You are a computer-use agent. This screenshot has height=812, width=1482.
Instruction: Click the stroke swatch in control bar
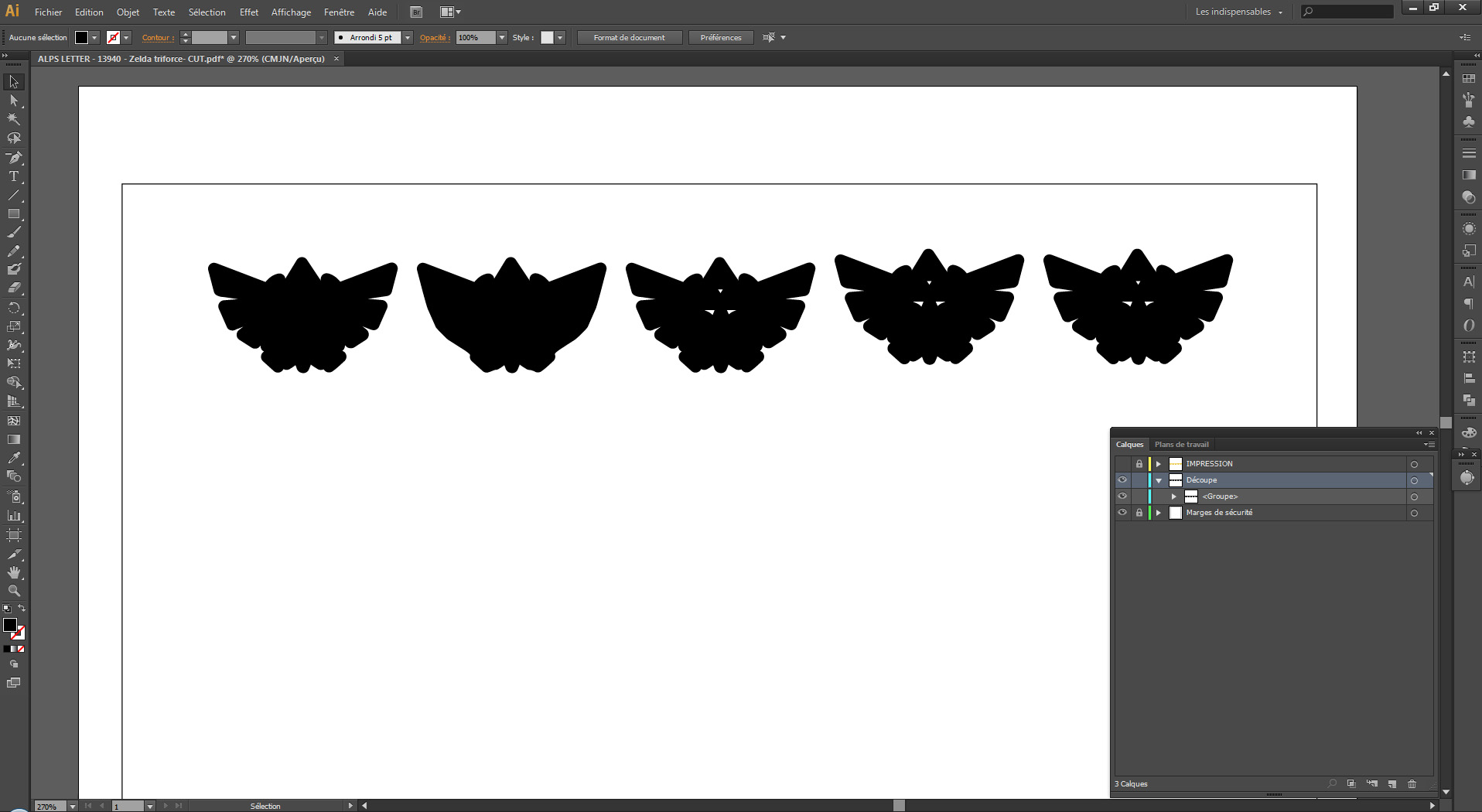point(114,37)
